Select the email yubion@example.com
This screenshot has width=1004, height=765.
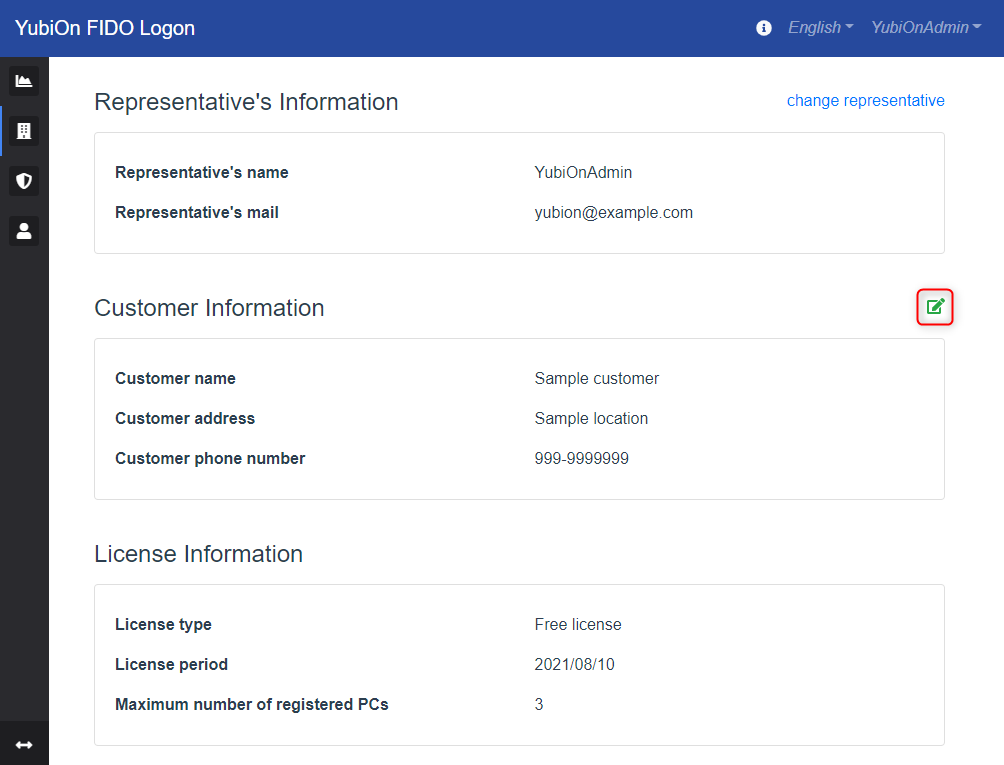pos(613,213)
